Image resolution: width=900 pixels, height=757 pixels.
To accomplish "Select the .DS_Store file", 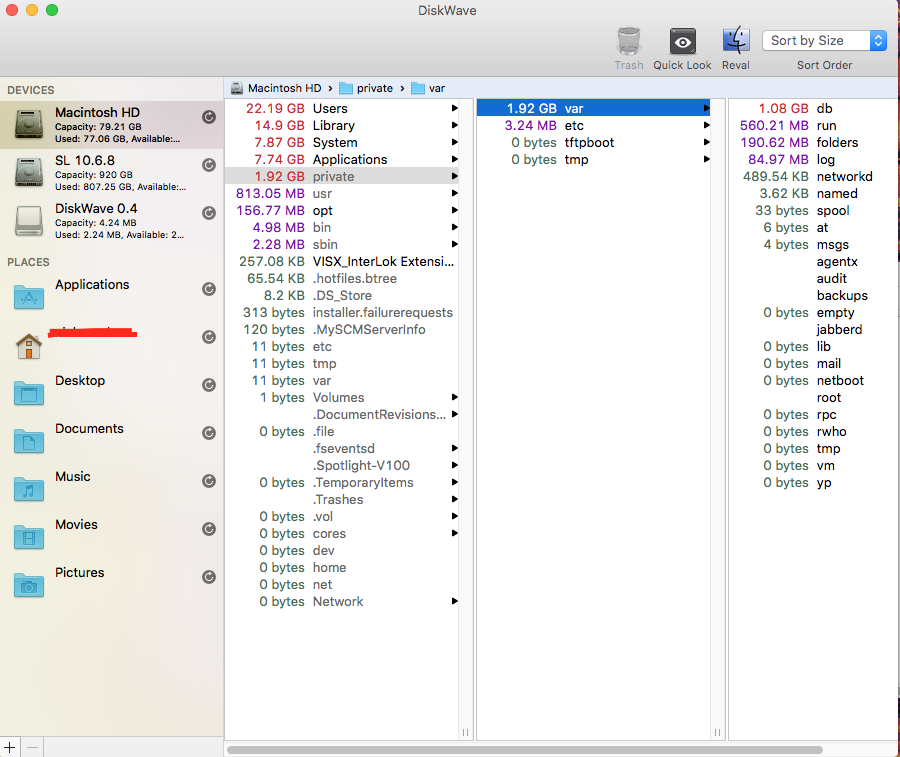I will point(342,295).
